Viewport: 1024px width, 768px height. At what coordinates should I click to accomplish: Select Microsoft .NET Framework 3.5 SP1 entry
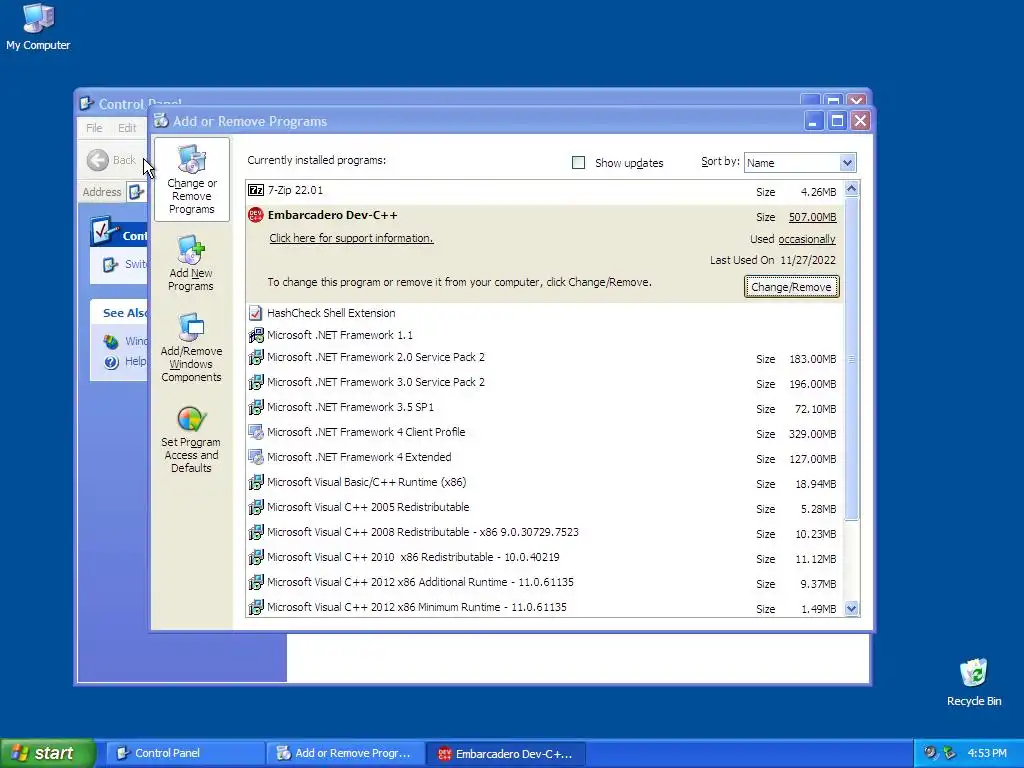545,408
